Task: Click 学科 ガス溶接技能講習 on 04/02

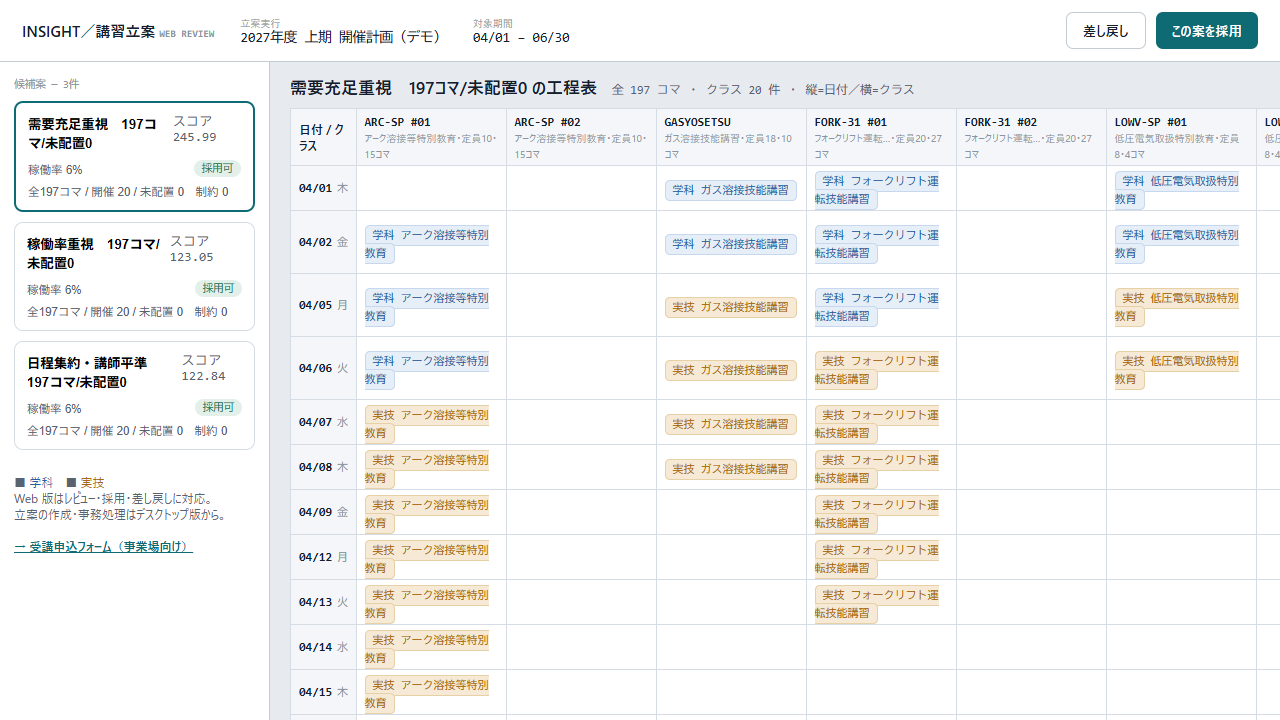Action: click(x=731, y=244)
